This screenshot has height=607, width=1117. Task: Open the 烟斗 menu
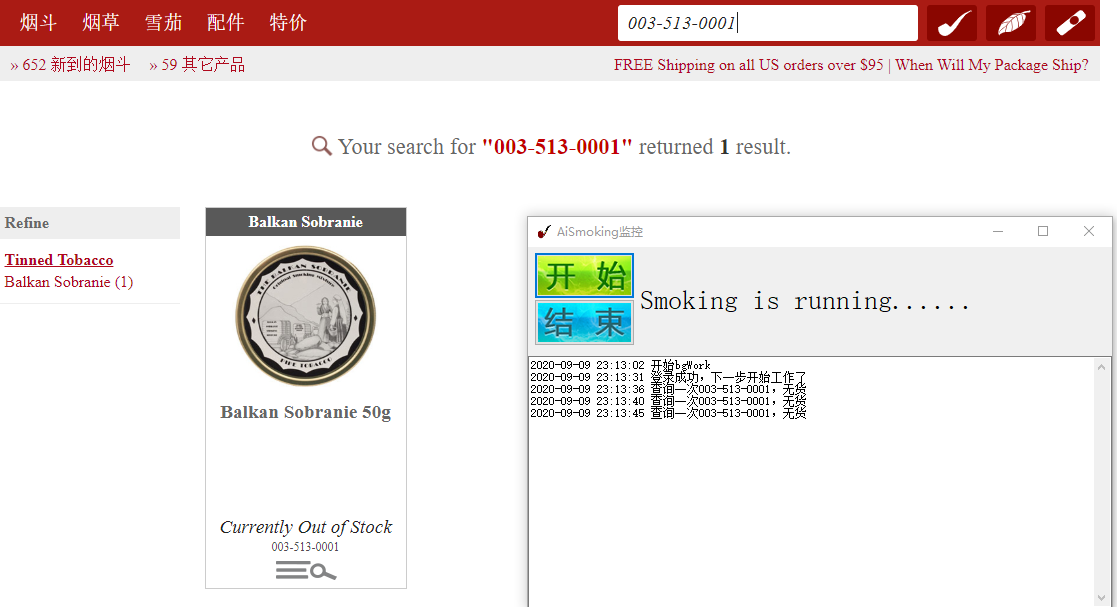[38, 23]
